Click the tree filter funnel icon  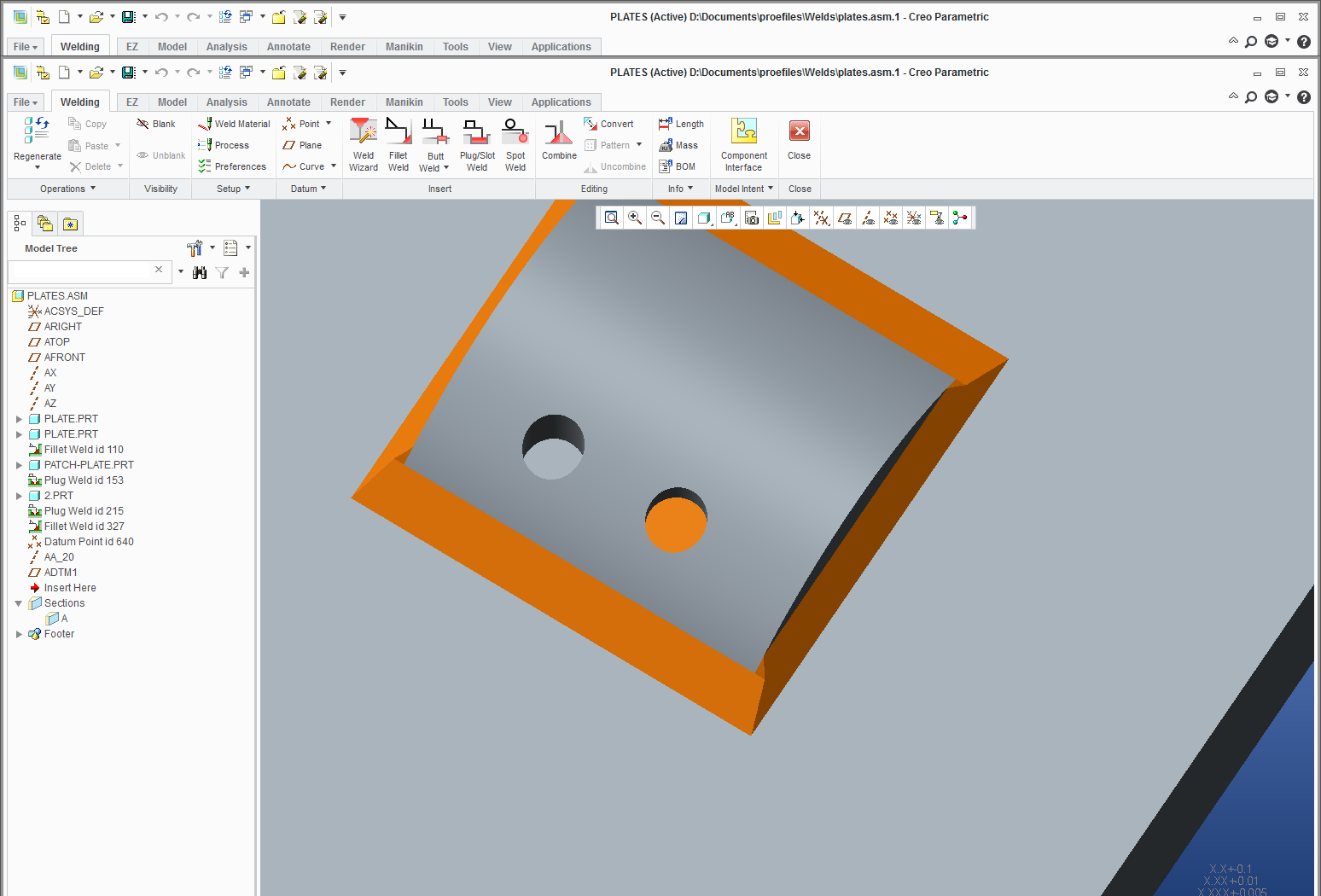point(222,273)
